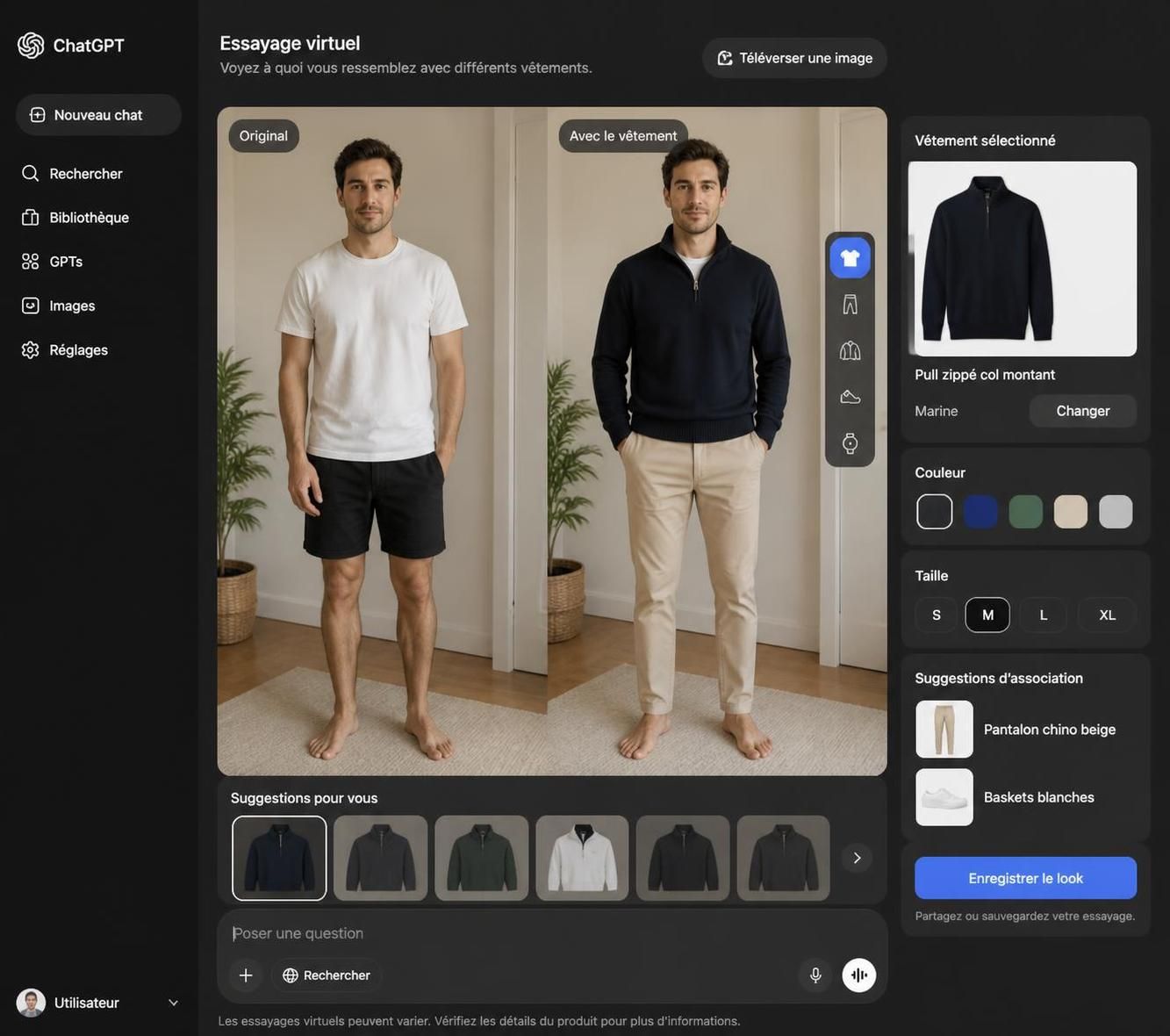The image size is (1170, 1036).
Task: Toggle the Rechercher web search chip
Action: point(327,975)
